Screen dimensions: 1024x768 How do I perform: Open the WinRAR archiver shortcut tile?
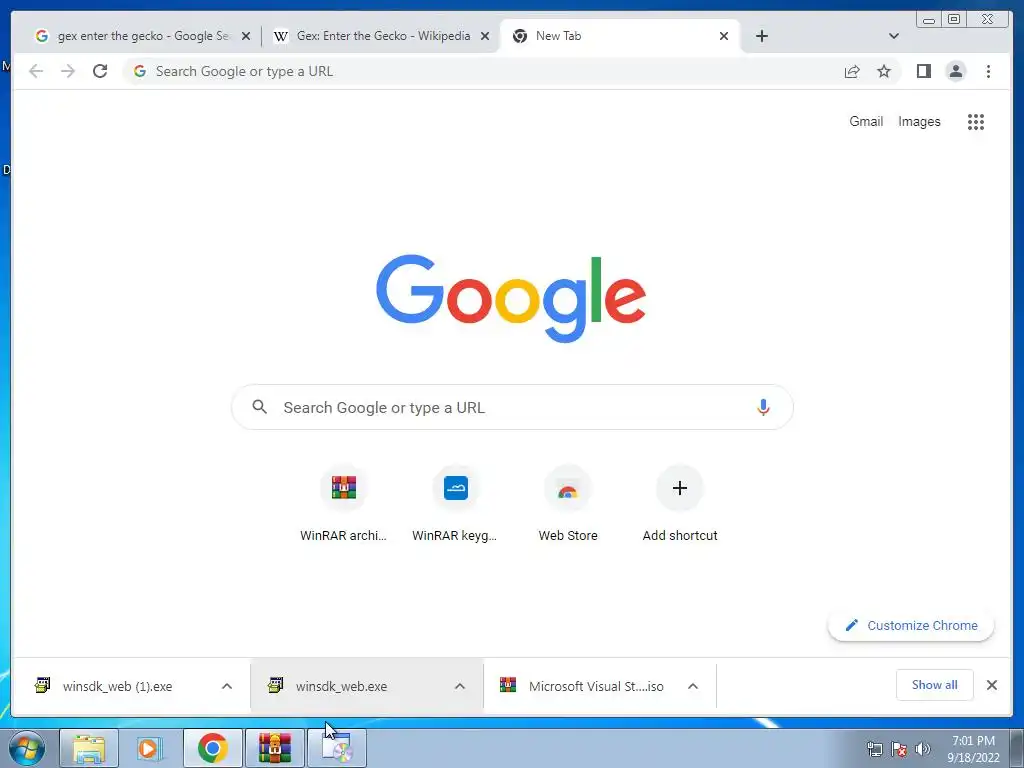344,504
